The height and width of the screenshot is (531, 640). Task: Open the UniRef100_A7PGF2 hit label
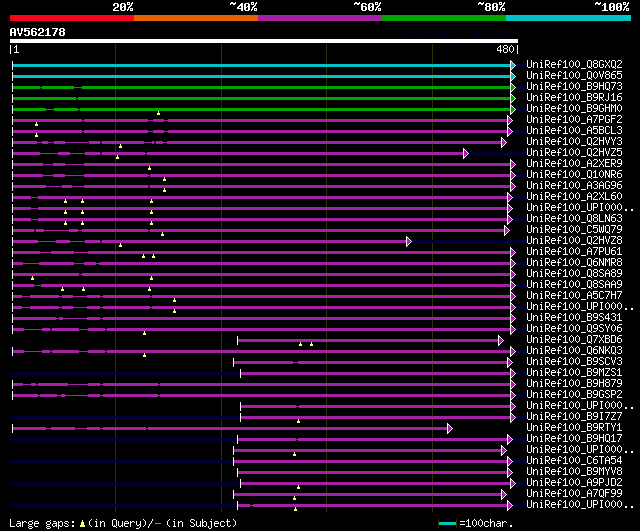click(574, 120)
